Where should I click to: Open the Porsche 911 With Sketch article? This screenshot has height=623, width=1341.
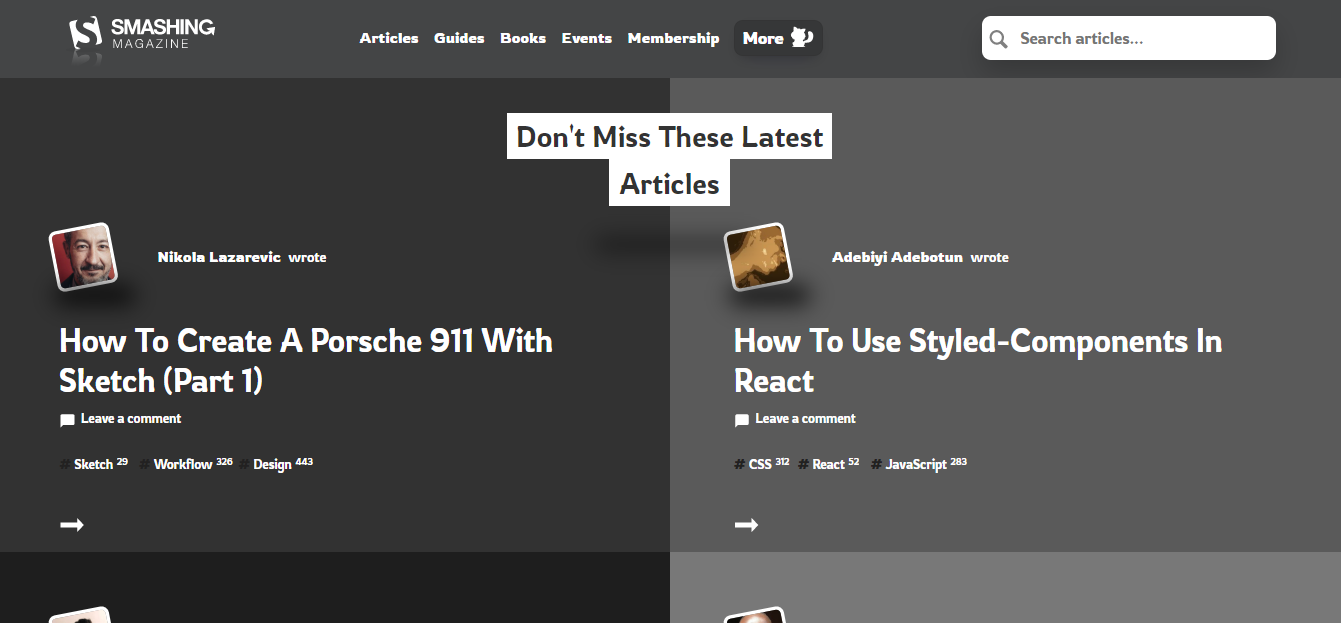coord(306,361)
